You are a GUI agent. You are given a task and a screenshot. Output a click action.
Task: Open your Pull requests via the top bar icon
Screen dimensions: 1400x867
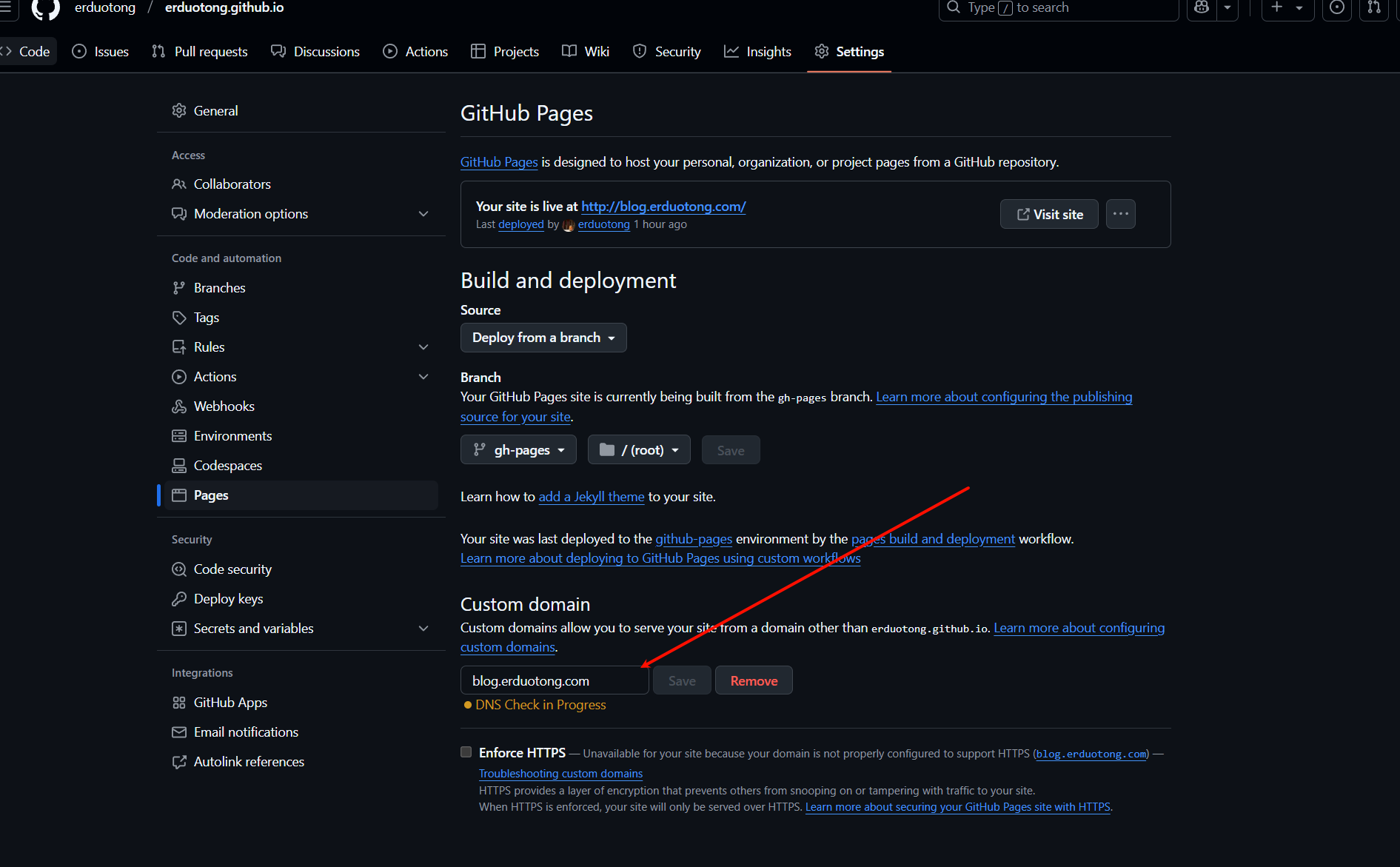pos(1373,8)
